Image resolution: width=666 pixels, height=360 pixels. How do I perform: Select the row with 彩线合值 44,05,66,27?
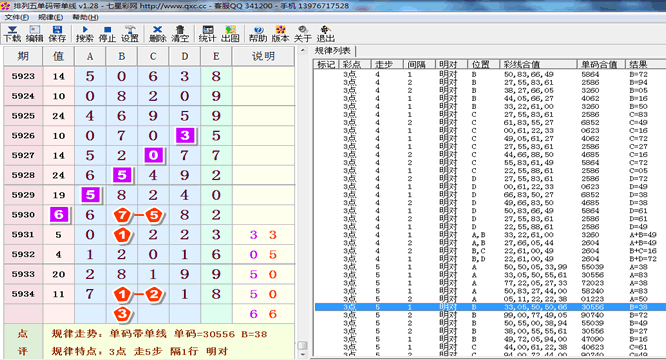[490, 98]
